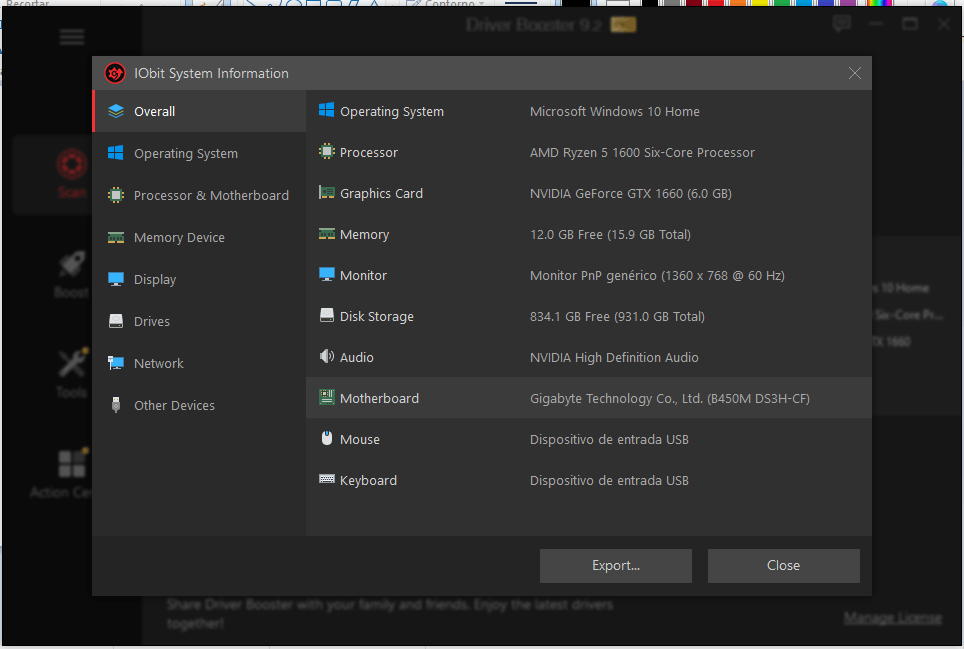Click the Graphics Card icon
This screenshot has height=649, width=964.
pyautogui.click(x=326, y=192)
